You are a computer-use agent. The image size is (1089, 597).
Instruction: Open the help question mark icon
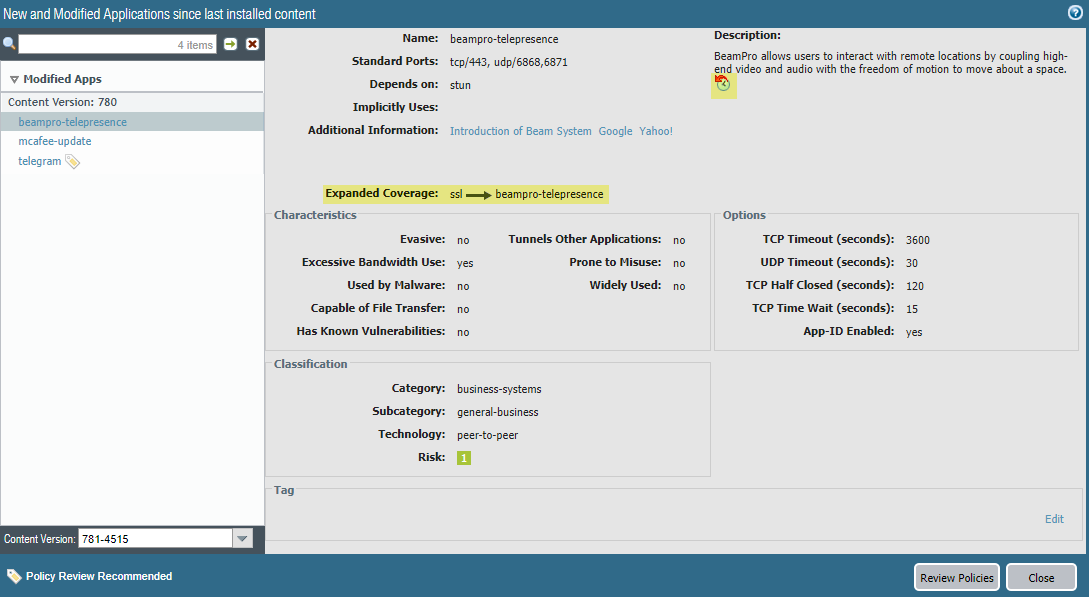[1075, 13]
